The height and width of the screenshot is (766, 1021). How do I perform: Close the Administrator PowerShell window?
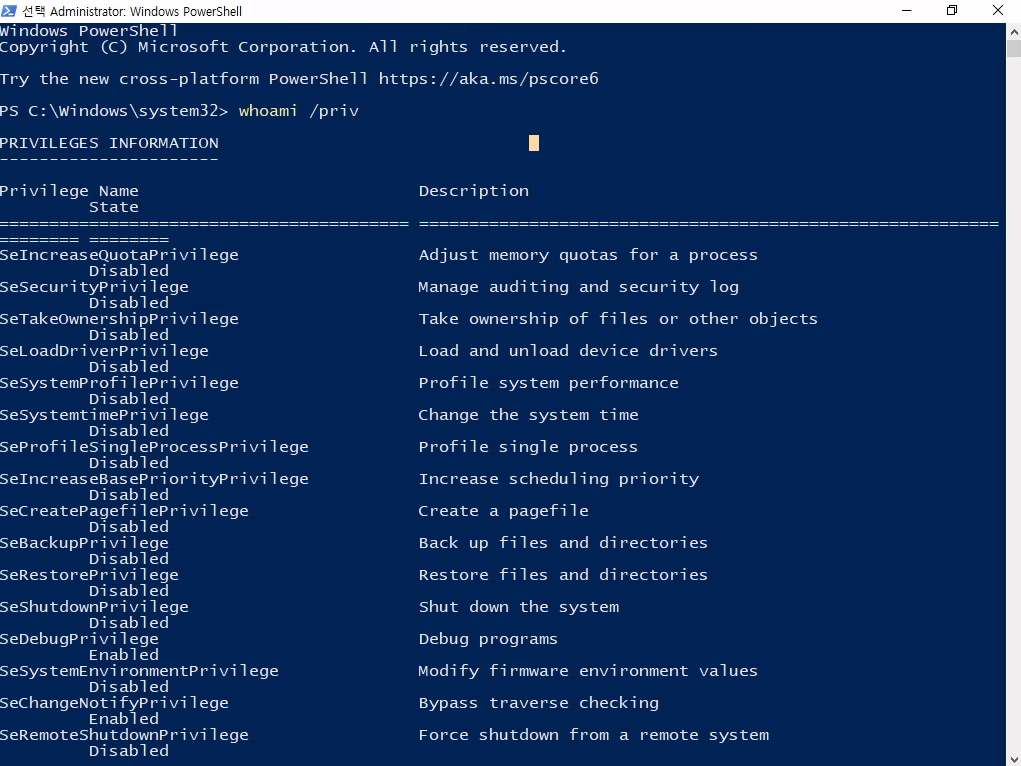[998, 10]
